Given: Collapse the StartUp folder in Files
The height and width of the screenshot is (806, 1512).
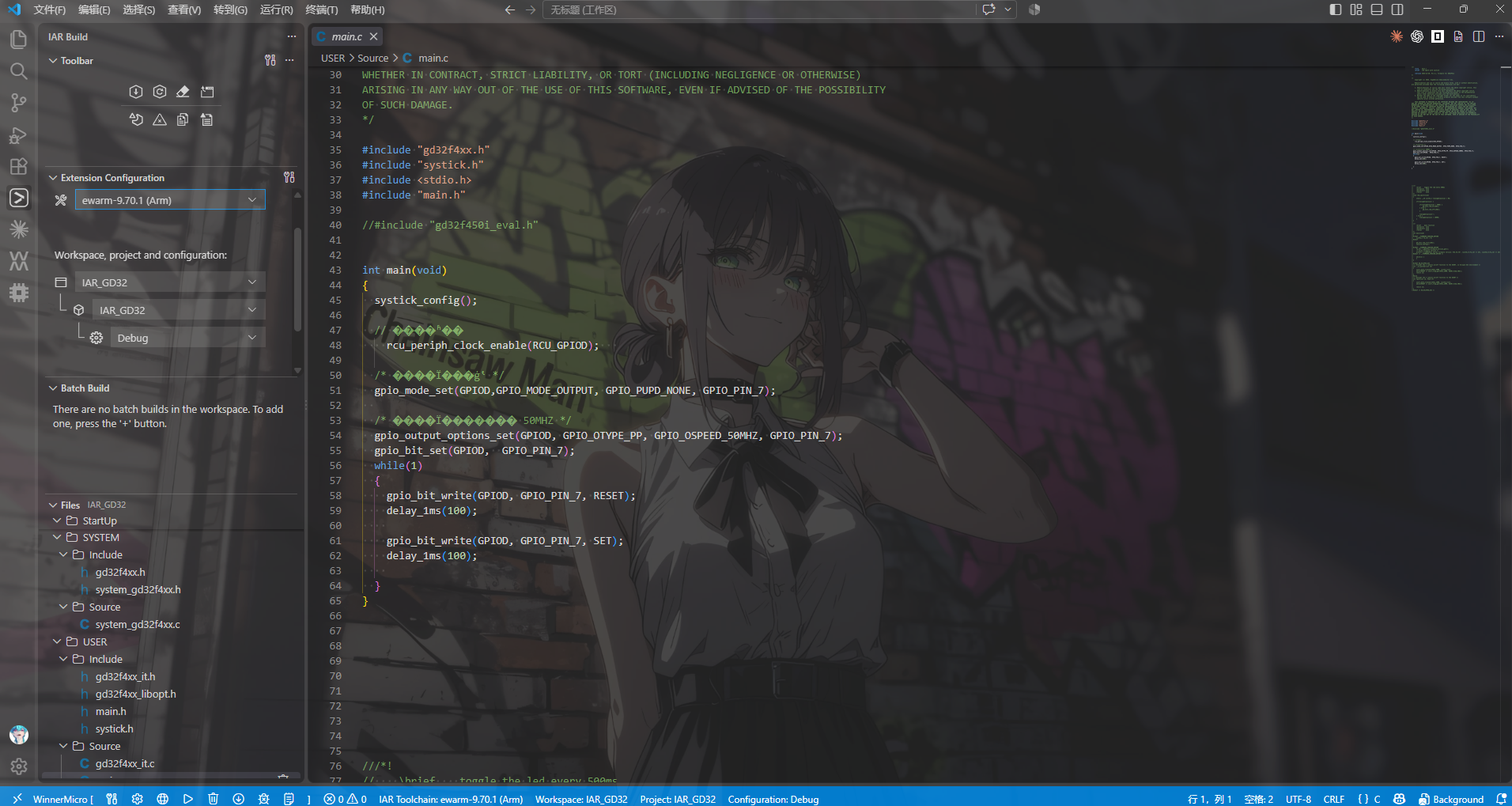Looking at the screenshot, I should click(x=57, y=520).
